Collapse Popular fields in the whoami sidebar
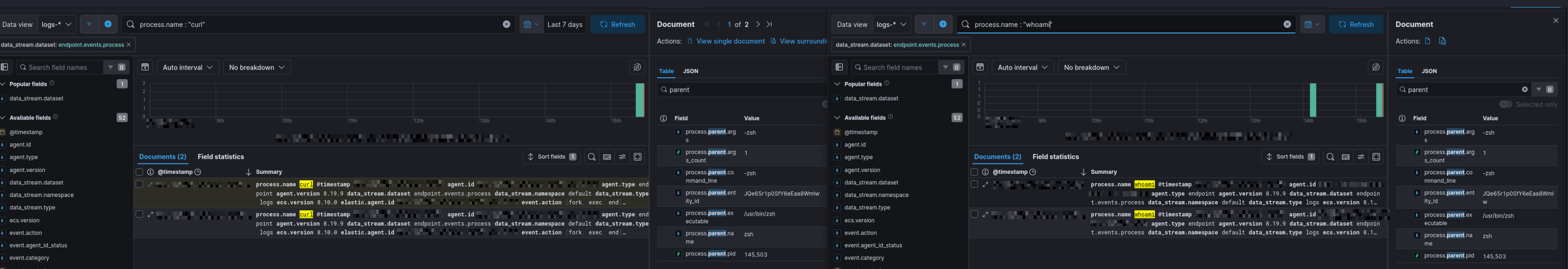The height and width of the screenshot is (269, 1568). [x=837, y=84]
